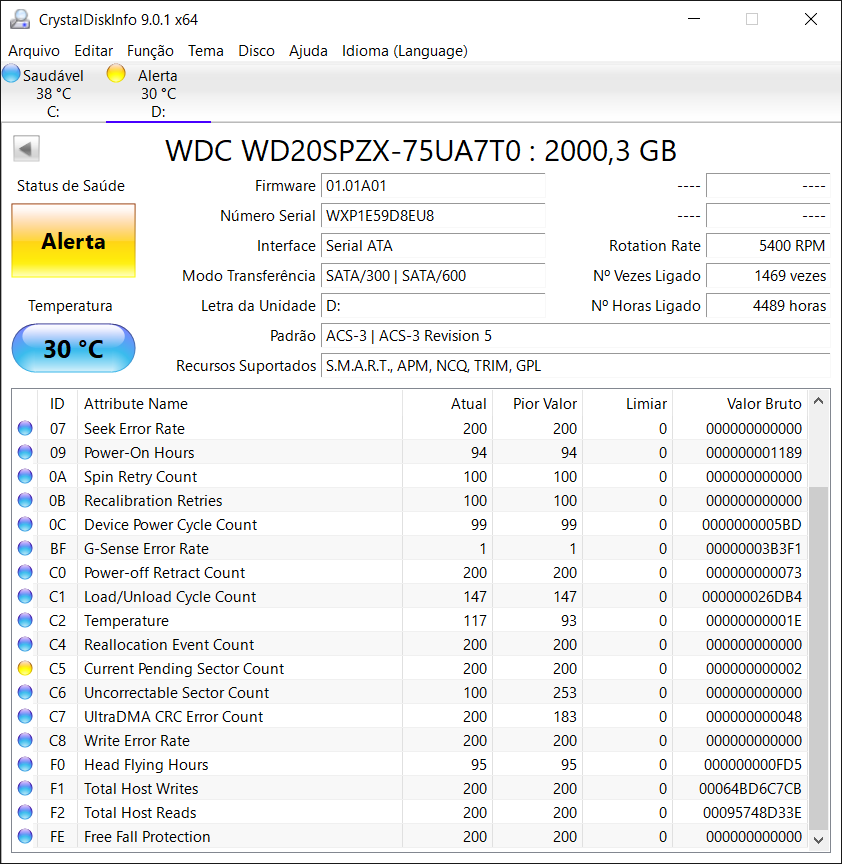Select the Current Pending Sector Count row name
Screen dimensions: 842x864
point(184,668)
